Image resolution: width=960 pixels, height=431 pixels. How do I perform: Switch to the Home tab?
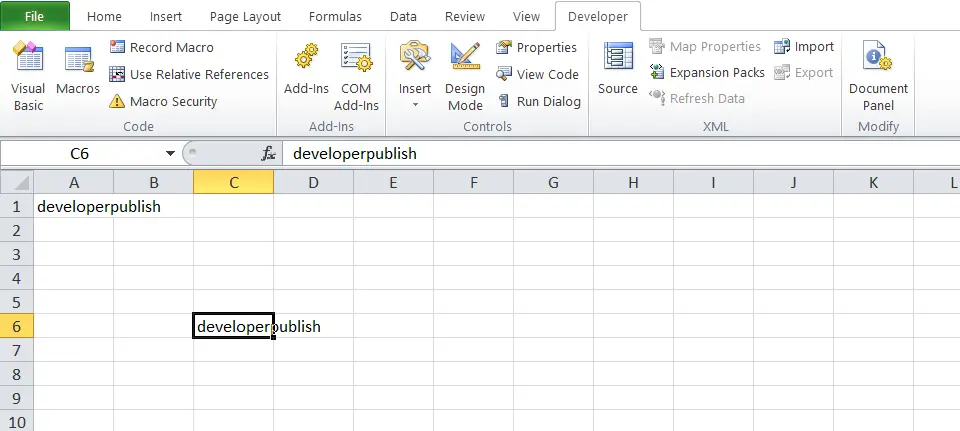104,17
